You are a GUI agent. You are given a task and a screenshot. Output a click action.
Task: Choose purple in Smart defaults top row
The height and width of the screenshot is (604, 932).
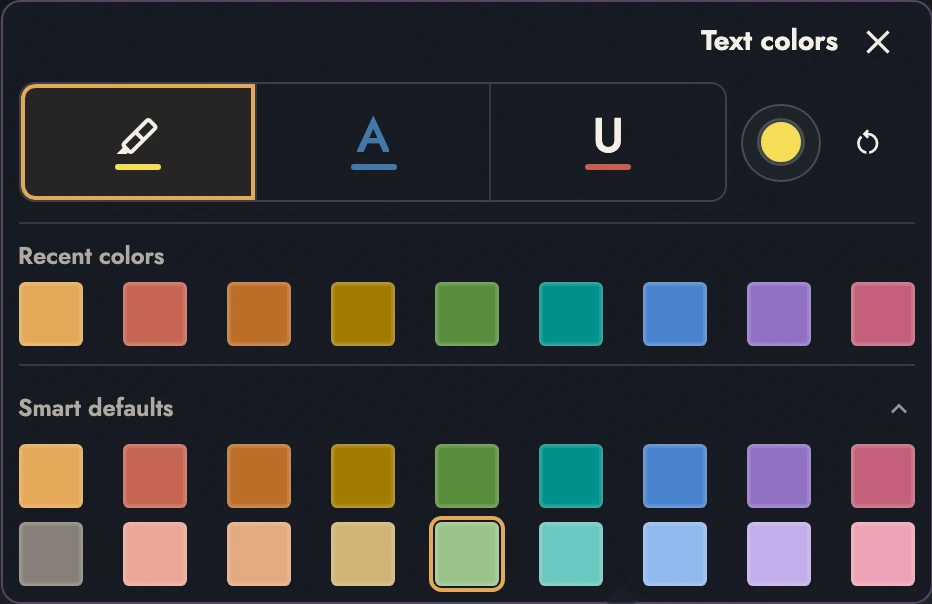779,476
